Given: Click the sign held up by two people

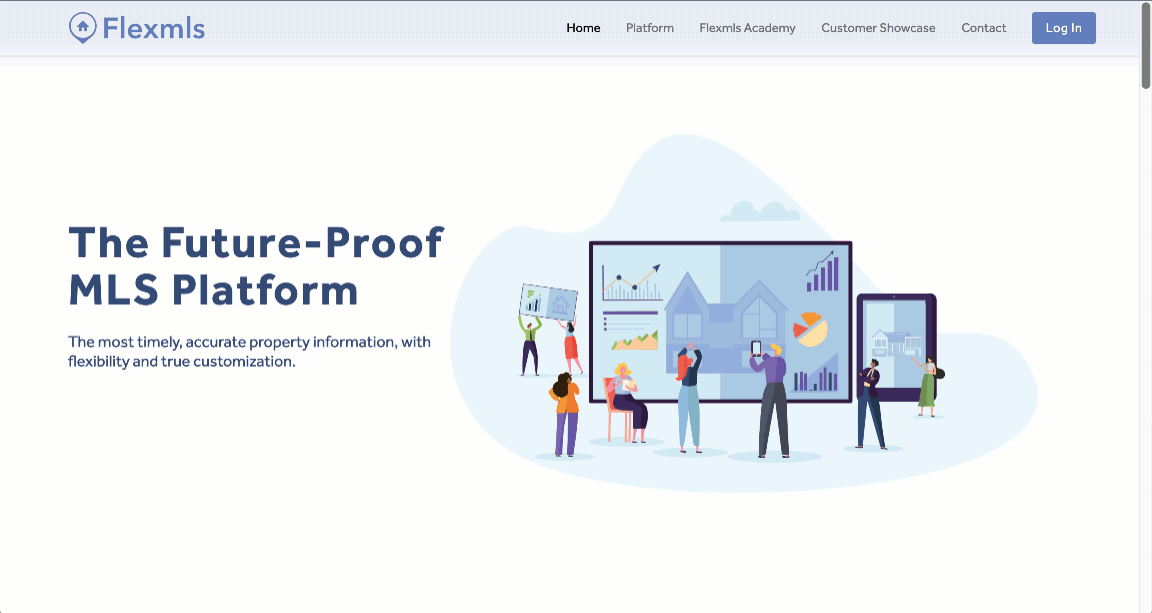Looking at the screenshot, I should point(548,301).
